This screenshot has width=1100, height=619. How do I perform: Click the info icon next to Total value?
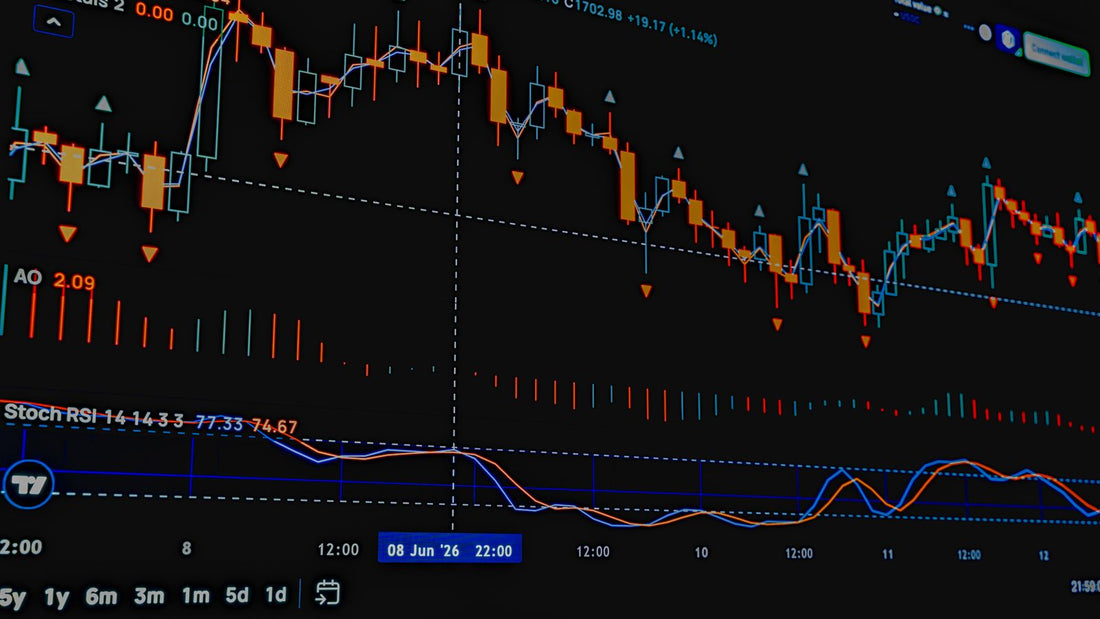(x=937, y=10)
